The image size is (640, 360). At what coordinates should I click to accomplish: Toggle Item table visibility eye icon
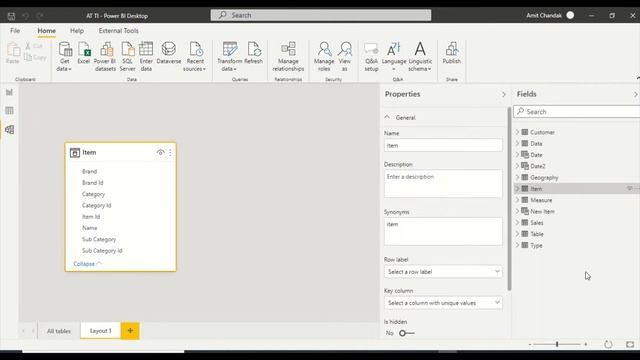pyautogui.click(x=160, y=152)
